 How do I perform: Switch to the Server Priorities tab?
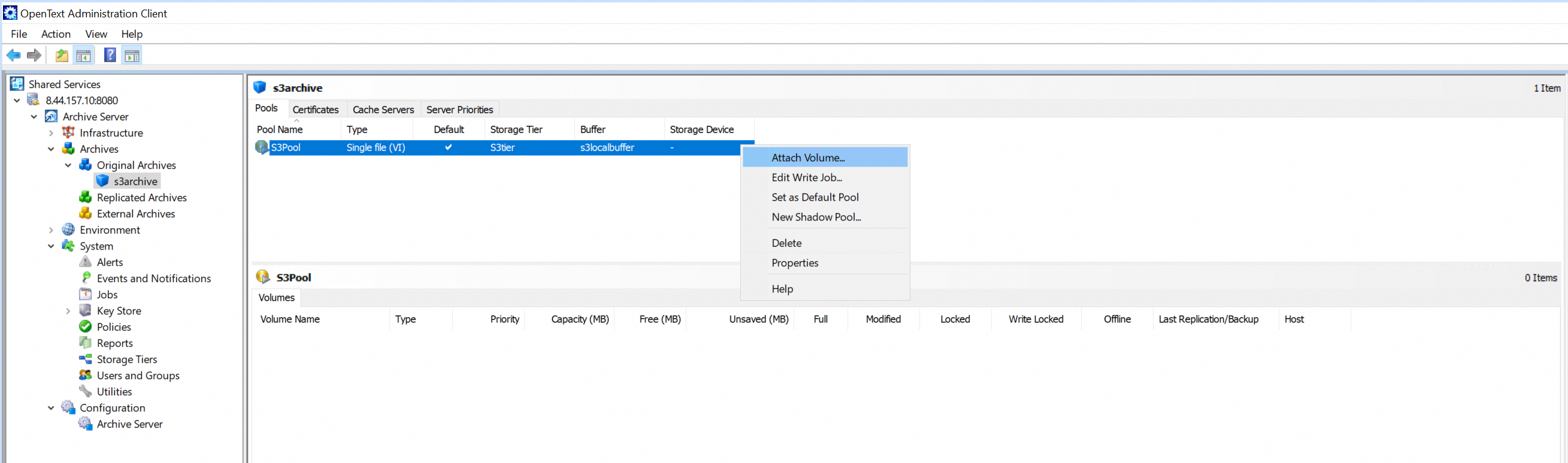tap(459, 110)
